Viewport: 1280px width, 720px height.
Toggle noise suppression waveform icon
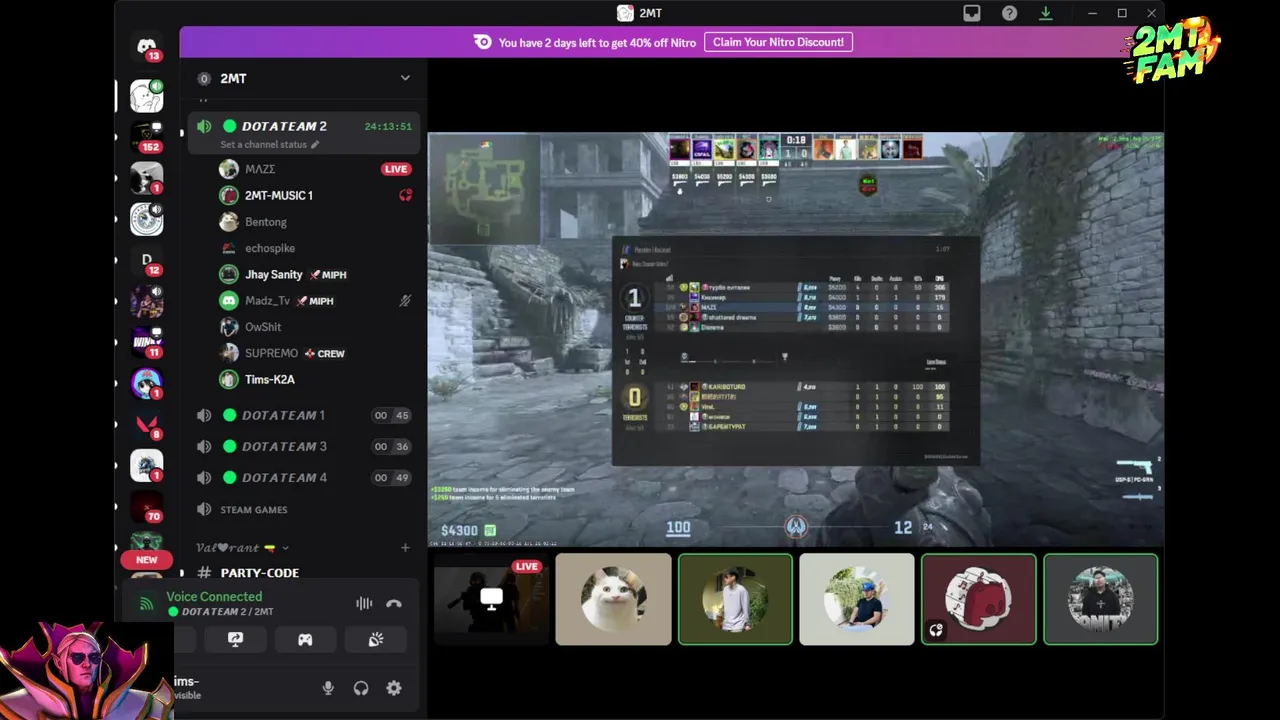(x=364, y=603)
